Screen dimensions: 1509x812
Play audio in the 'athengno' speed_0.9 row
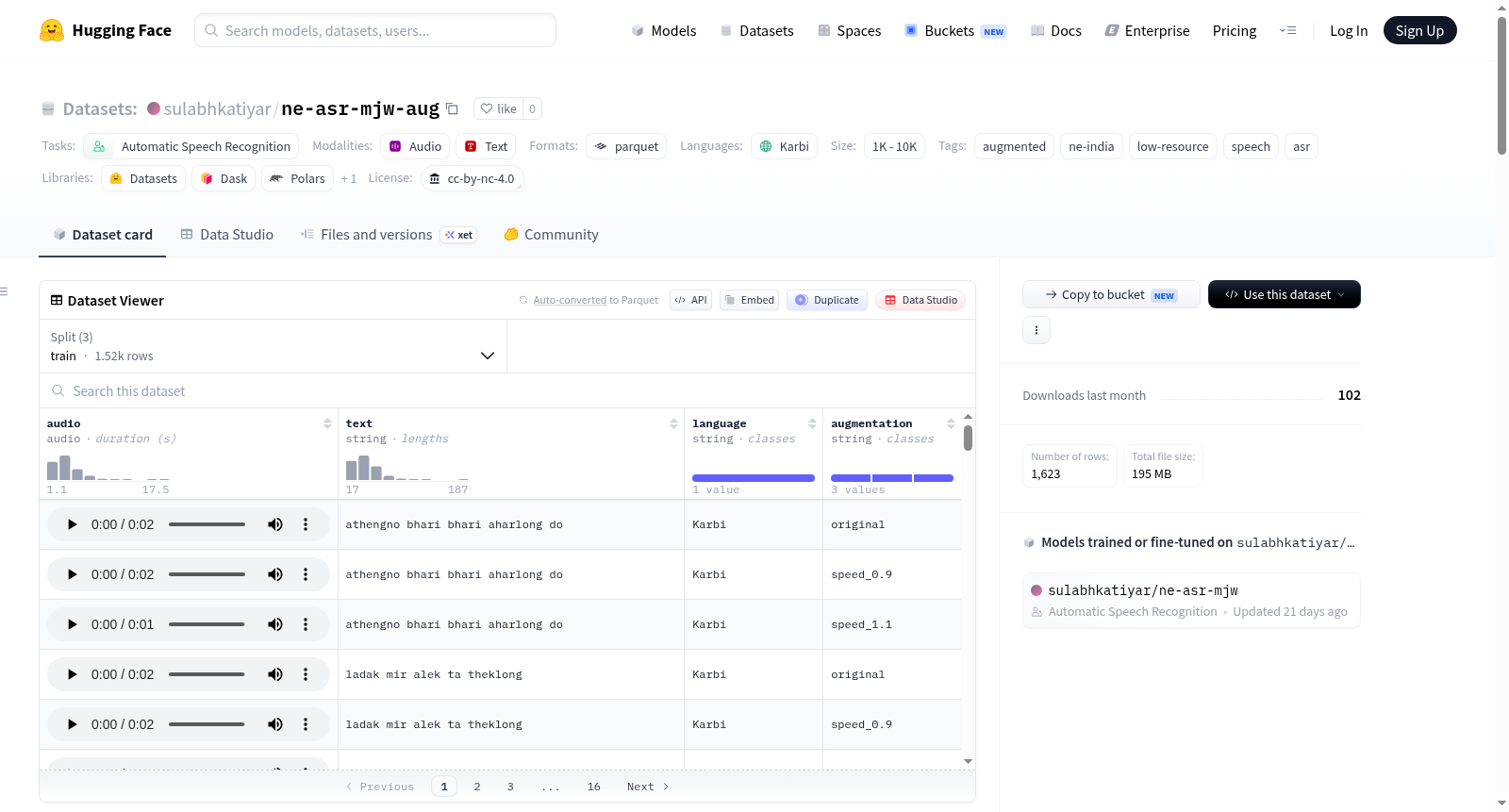click(x=73, y=574)
